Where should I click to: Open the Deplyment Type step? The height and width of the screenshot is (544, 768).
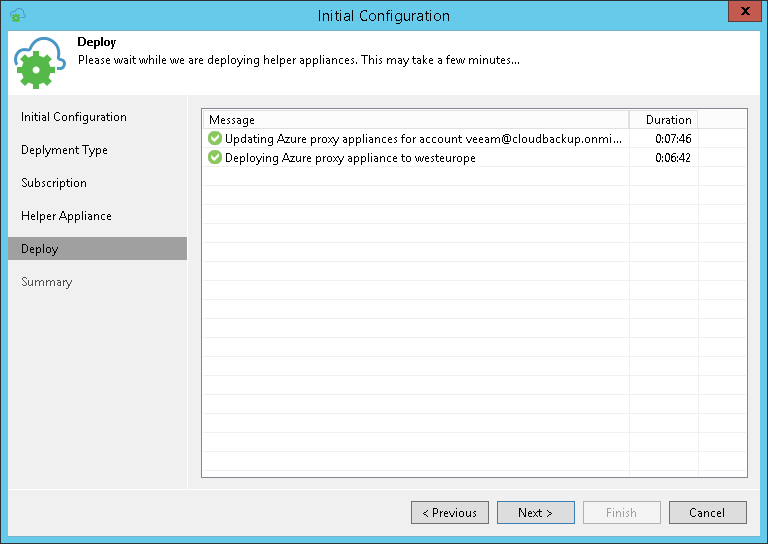tap(64, 150)
